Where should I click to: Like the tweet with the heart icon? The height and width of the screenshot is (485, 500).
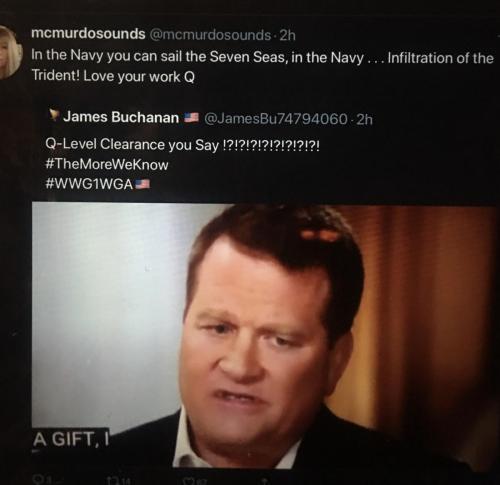191,480
